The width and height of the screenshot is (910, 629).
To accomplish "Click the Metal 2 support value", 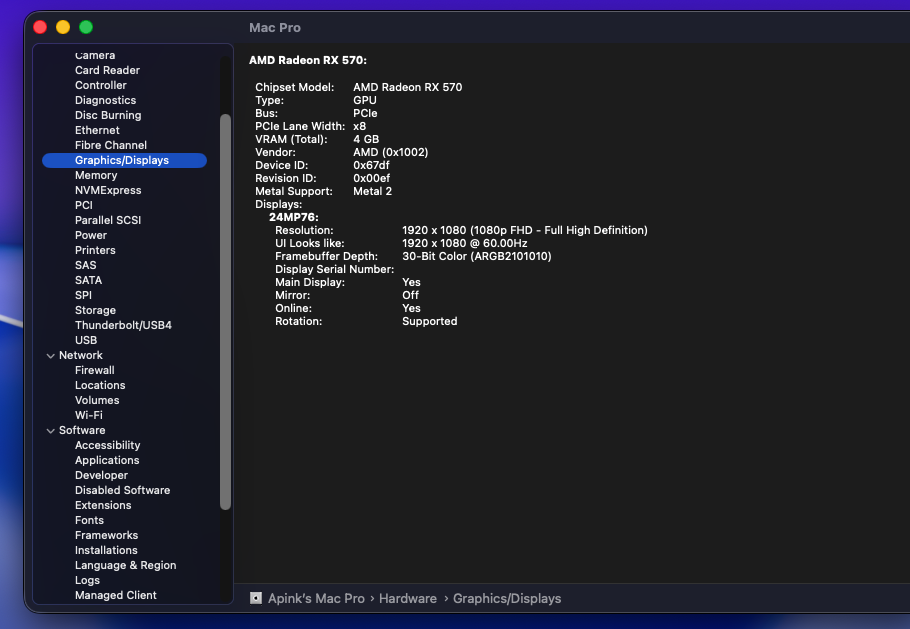I will point(373,191).
